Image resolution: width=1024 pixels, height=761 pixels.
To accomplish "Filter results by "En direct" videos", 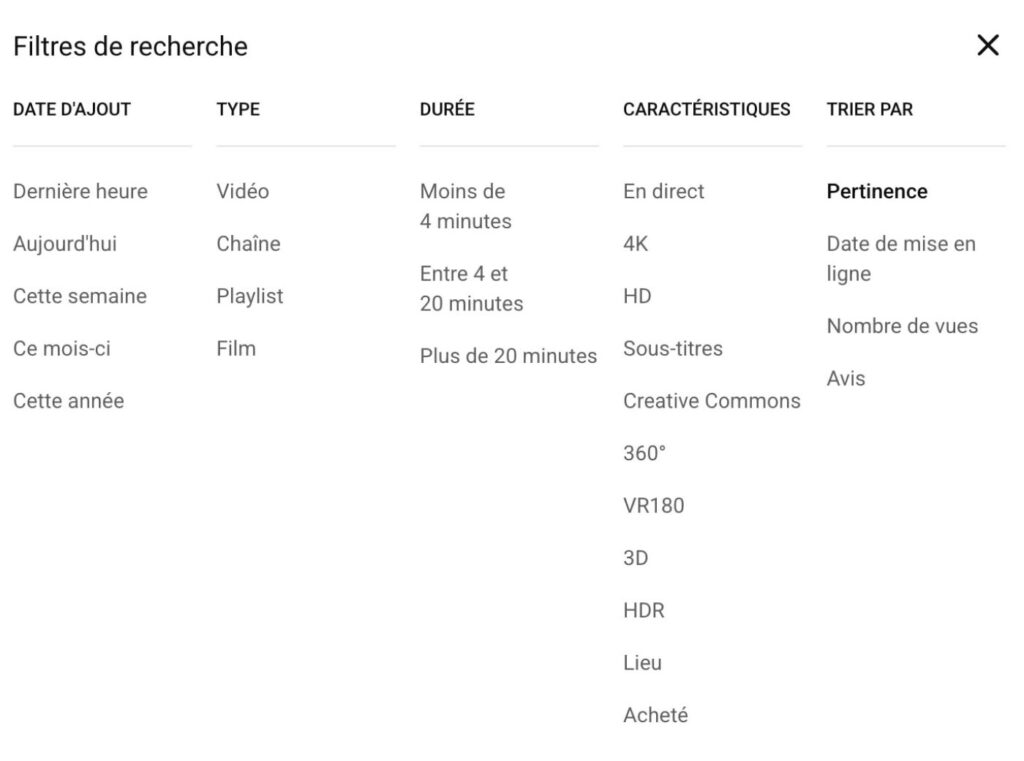I will pyautogui.click(x=663, y=191).
